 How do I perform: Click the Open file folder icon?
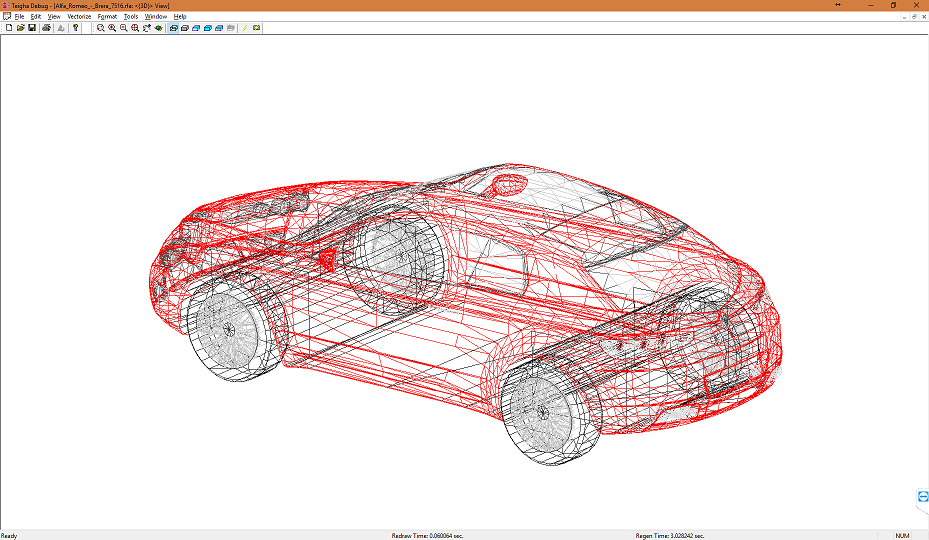(21, 28)
